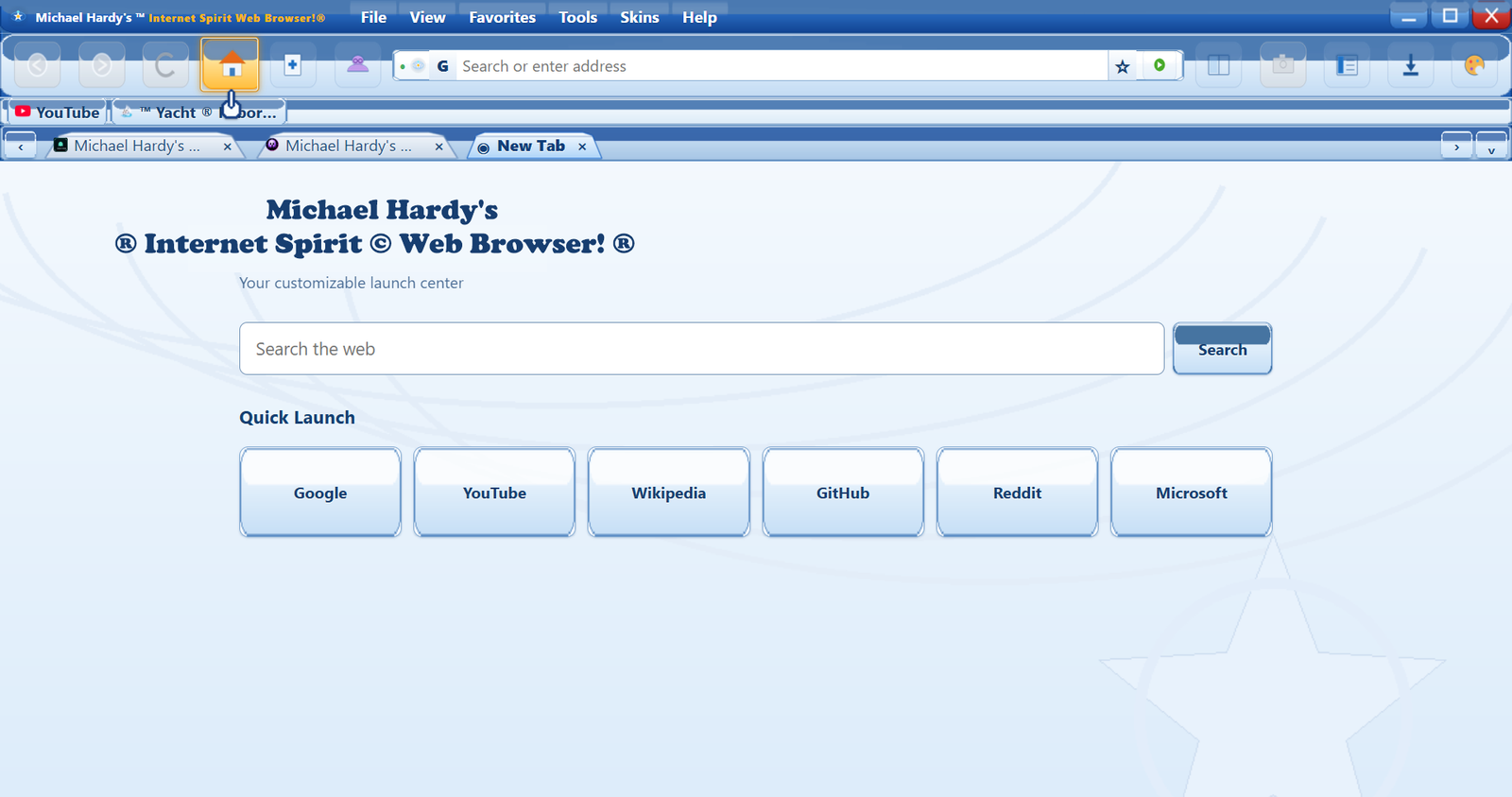Screen dimensions: 1512x797
Task: Close the New Tab tab
Action: (582, 147)
